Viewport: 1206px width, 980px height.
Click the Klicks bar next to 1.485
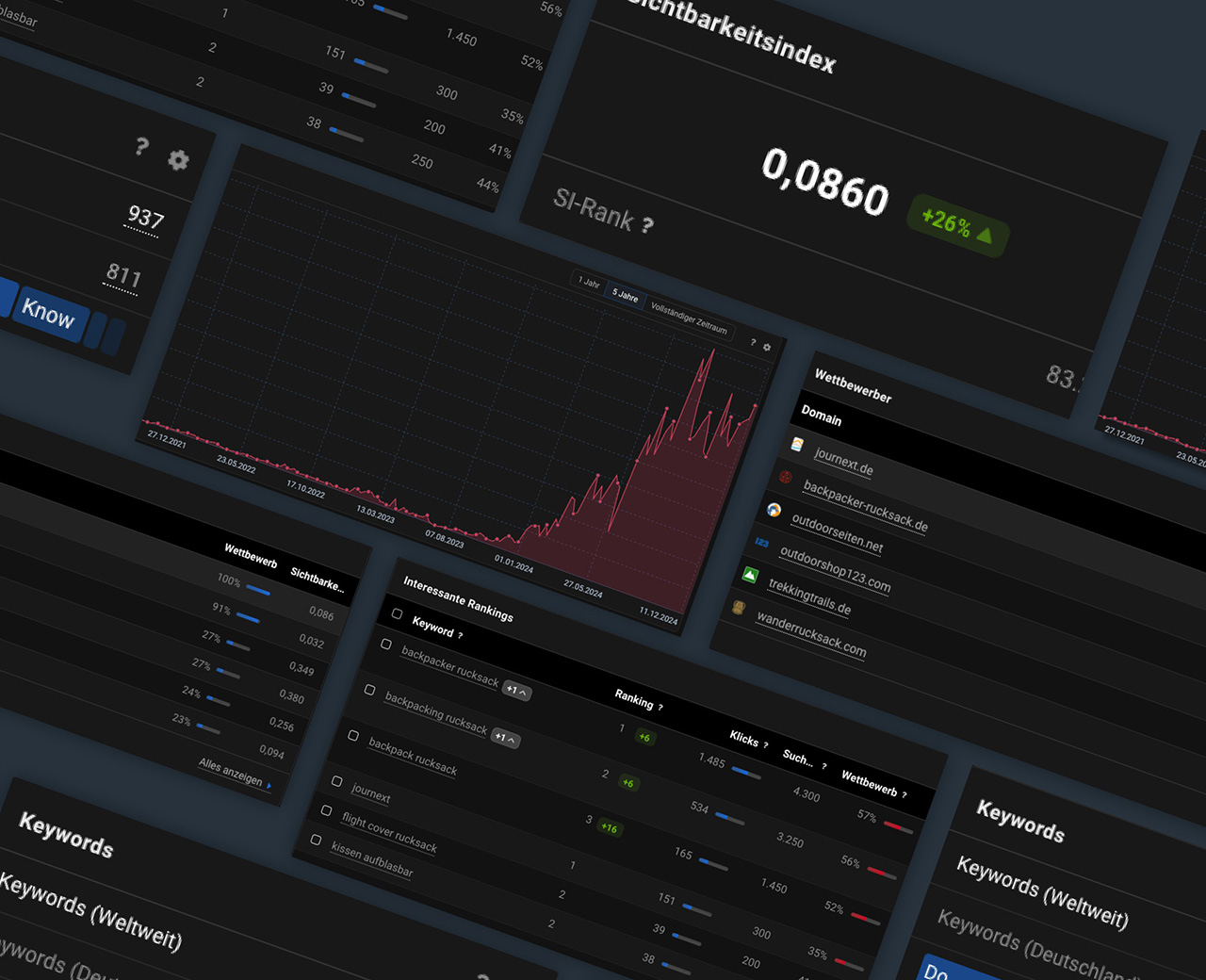point(746,774)
